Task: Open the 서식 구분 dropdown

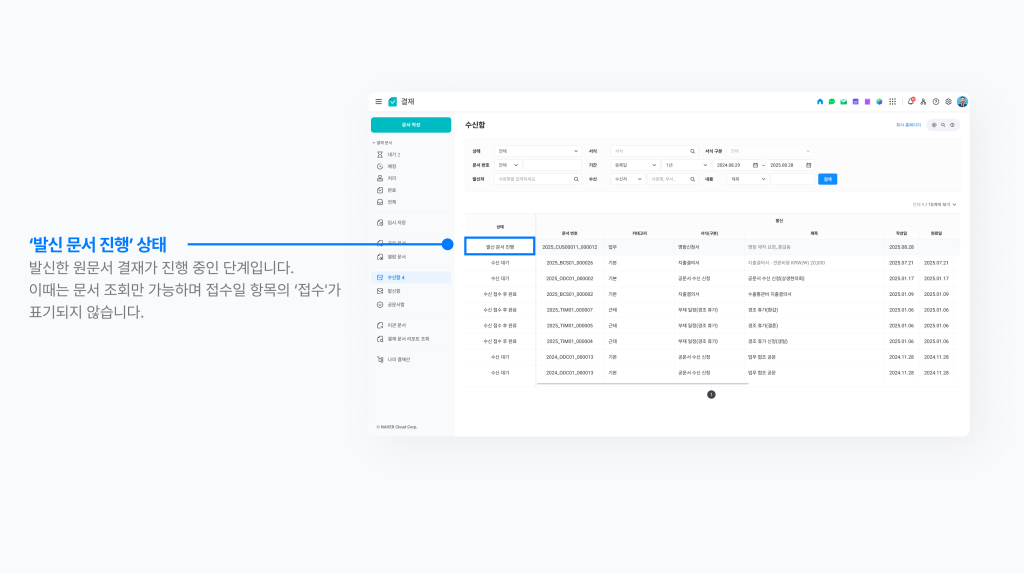Action: 770,152
